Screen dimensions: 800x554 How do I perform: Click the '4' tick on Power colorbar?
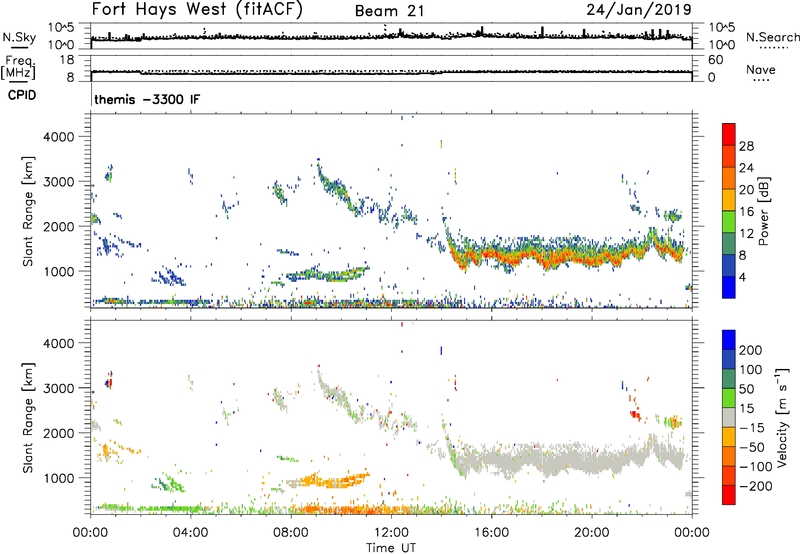click(742, 277)
